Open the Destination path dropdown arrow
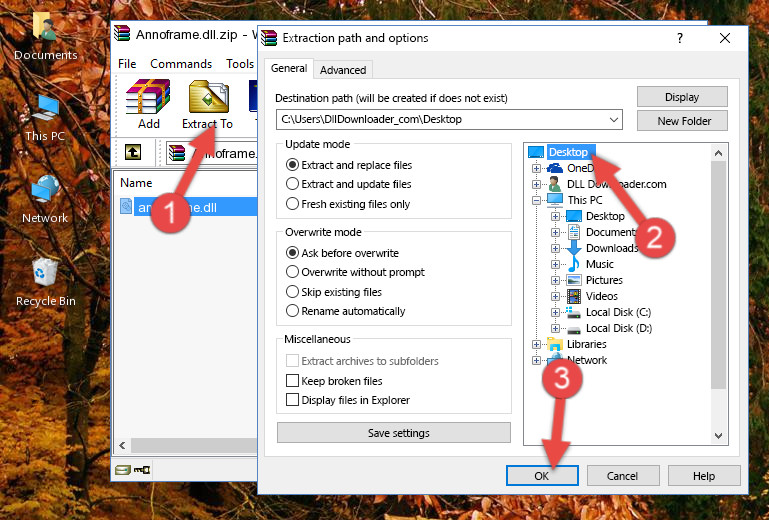769x520 pixels. [614, 120]
